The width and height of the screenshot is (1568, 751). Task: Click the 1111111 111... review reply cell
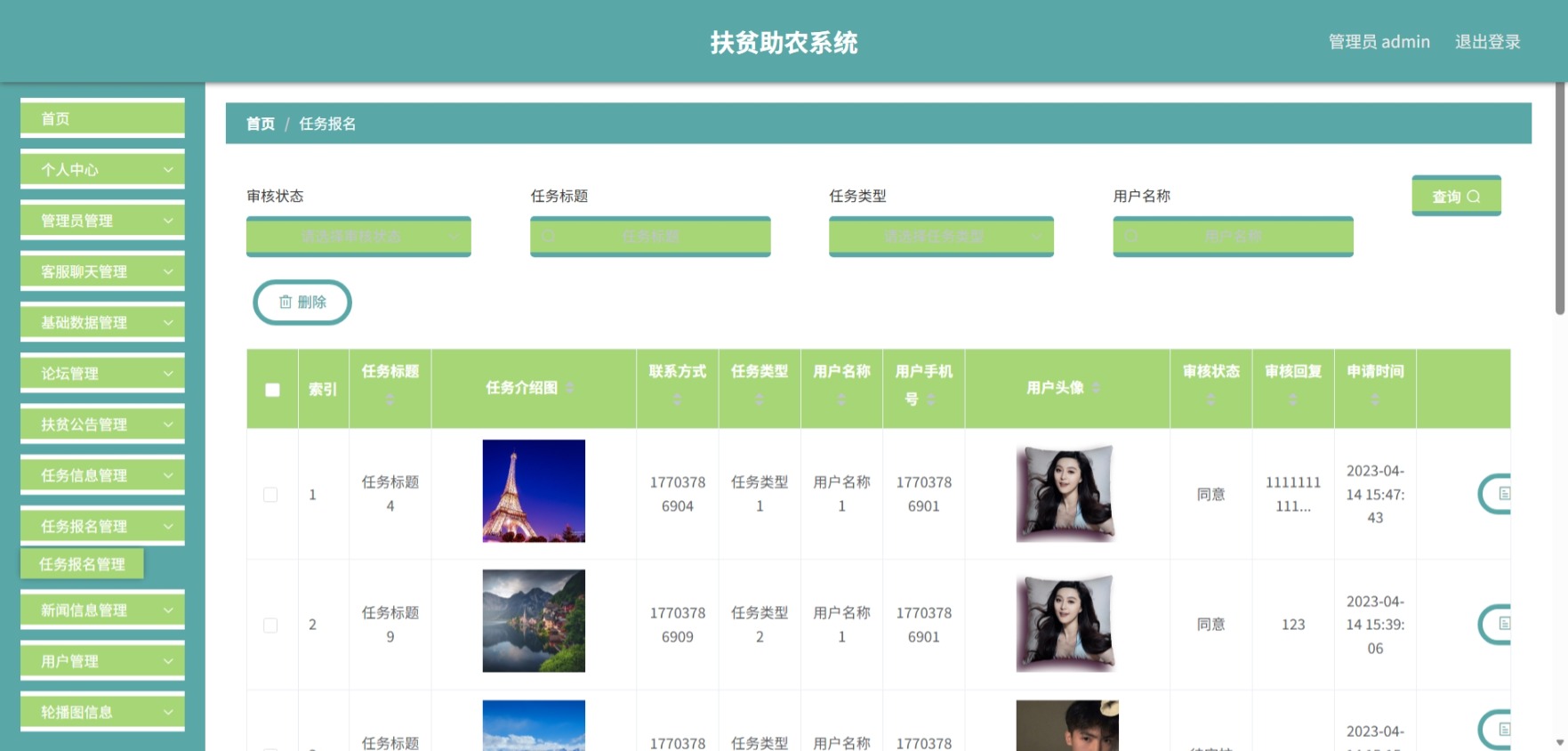pyautogui.click(x=1293, y=494)
